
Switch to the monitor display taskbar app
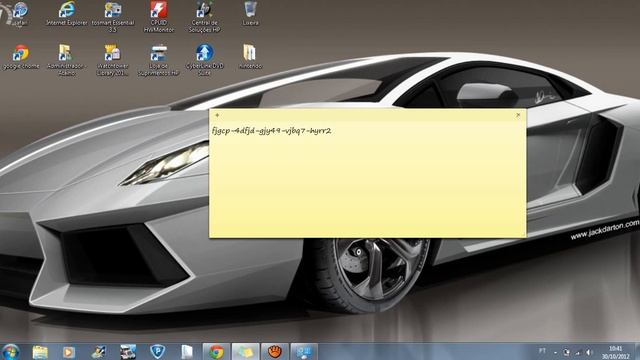coord(304,352)
